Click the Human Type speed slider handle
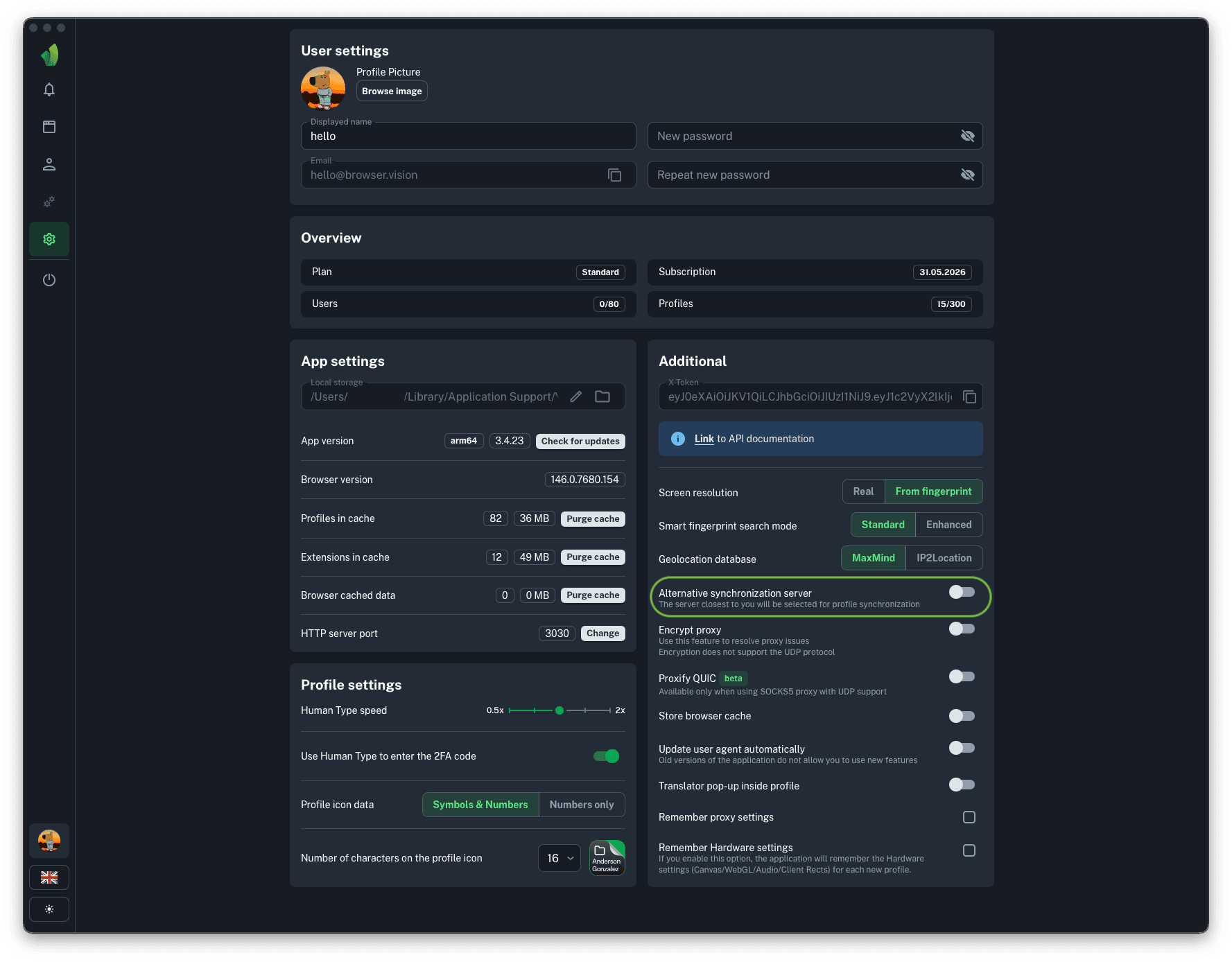Viewport: 1232px width, 962px height. [x=559, y=710]
